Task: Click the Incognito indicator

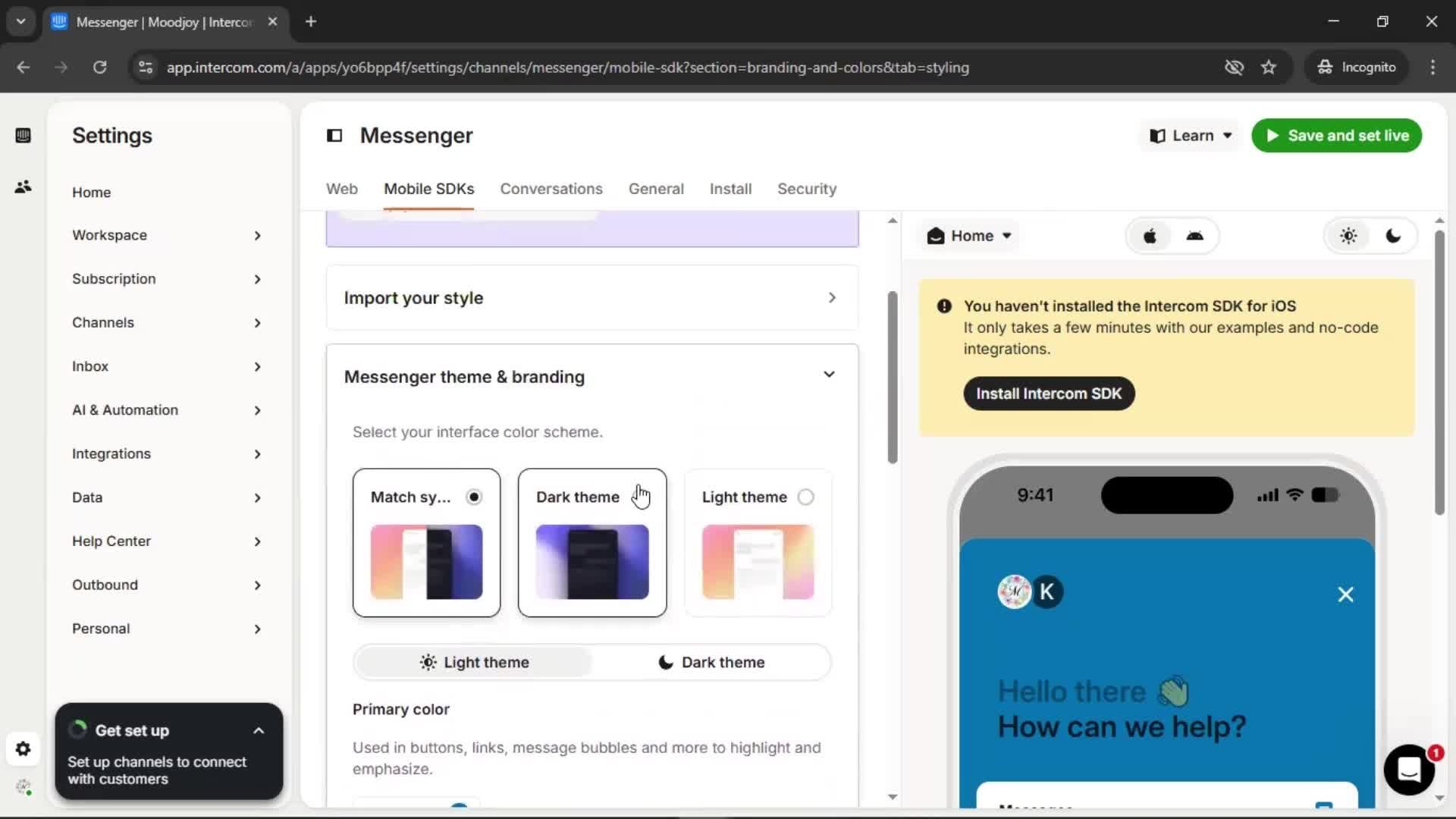Action: [x=1356, y=67]
